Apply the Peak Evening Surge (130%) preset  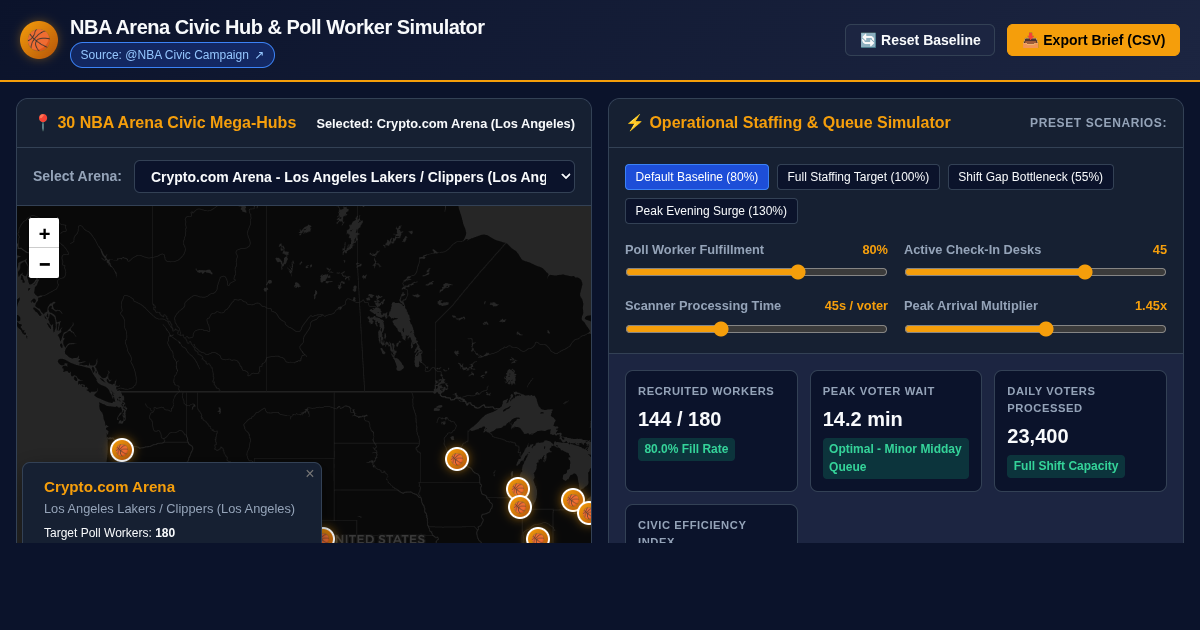[x=711, y=211]
